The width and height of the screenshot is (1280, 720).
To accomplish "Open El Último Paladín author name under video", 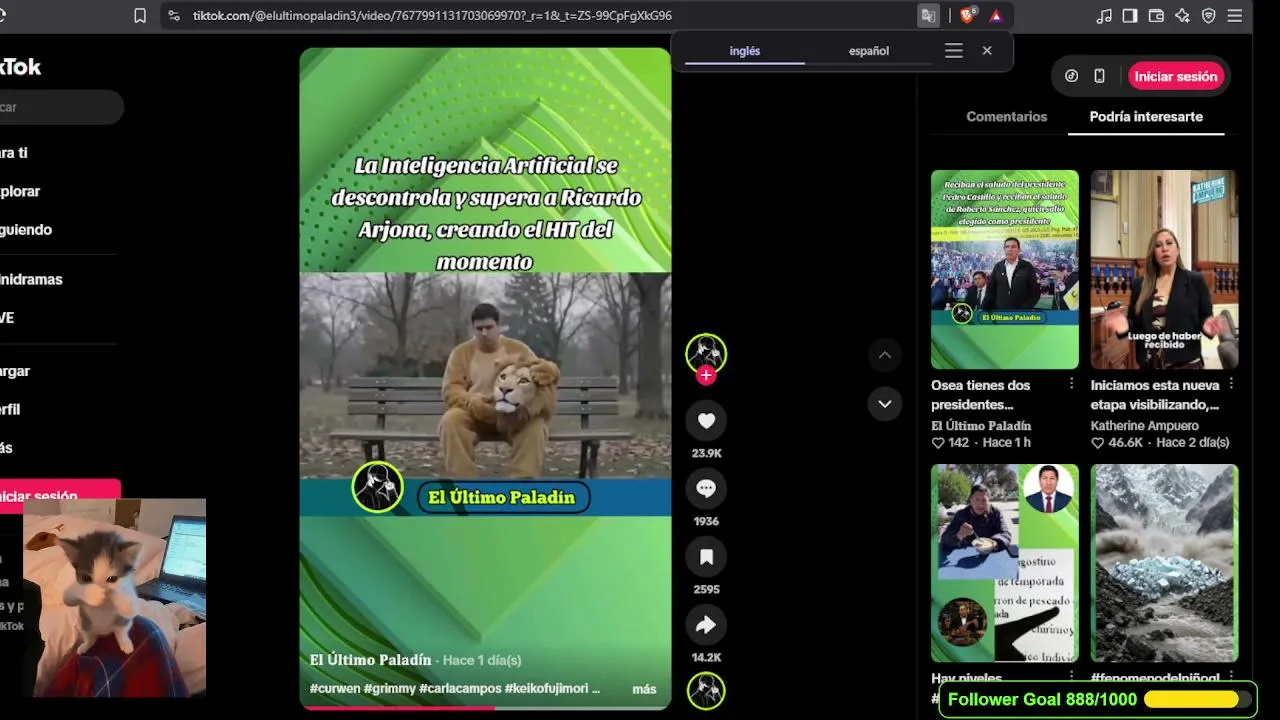I will tap(371, 660).
